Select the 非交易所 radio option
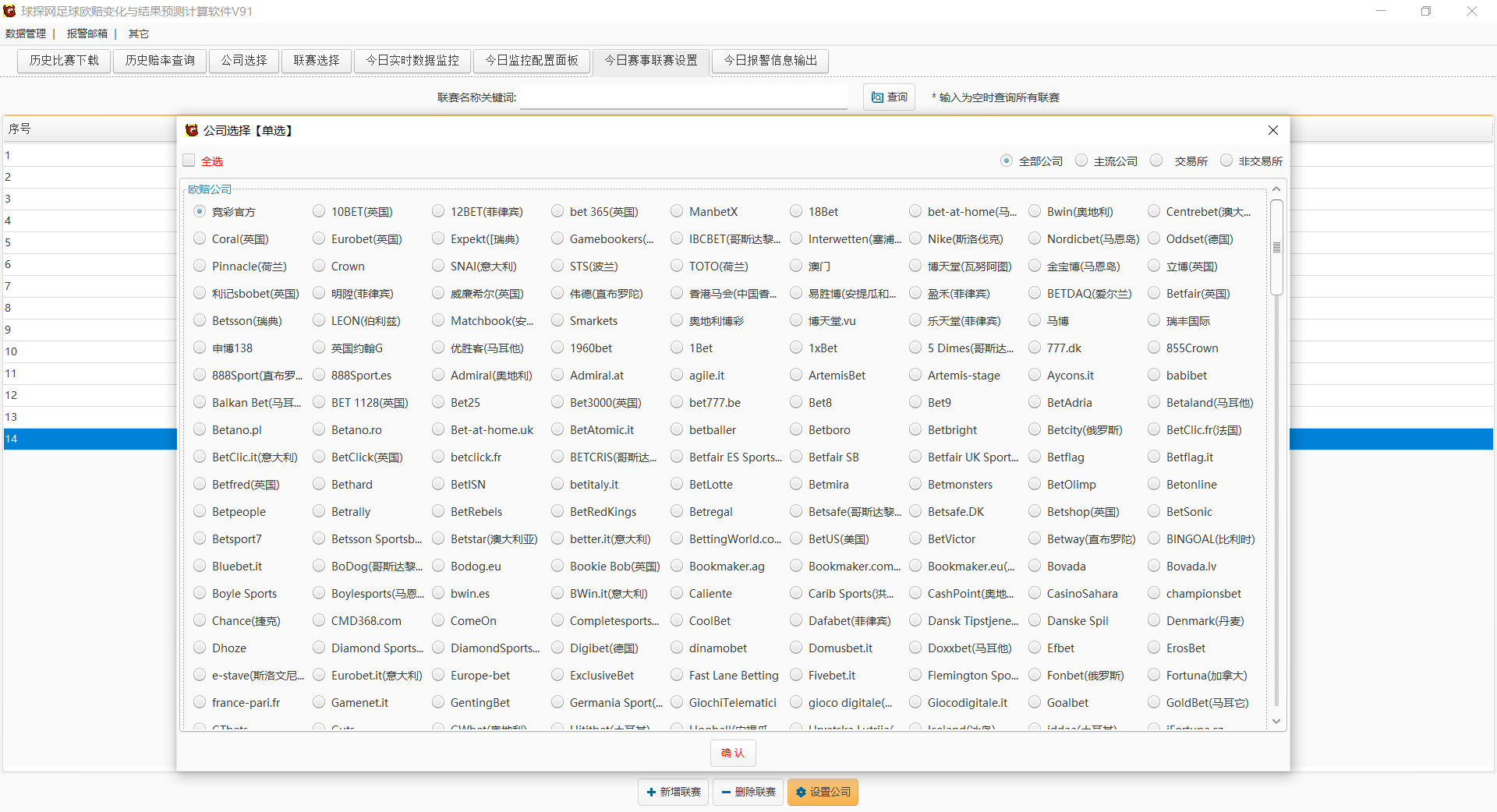 pyautogui.click(x=1226, y=161)
